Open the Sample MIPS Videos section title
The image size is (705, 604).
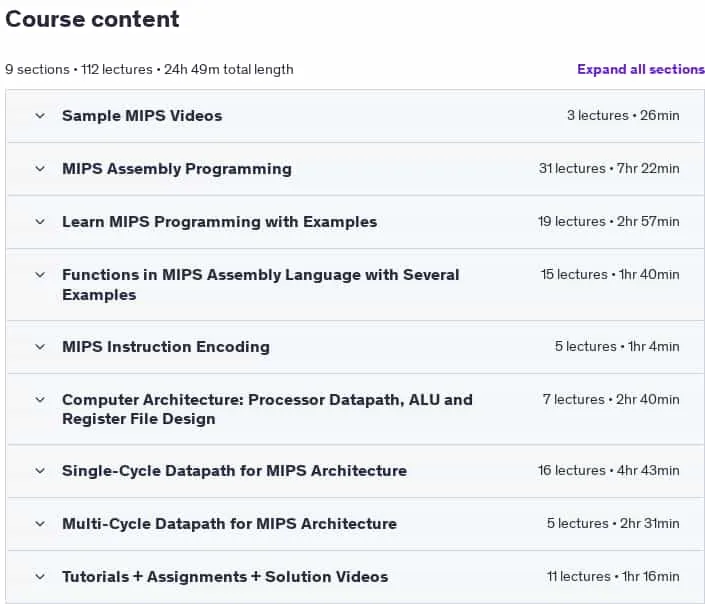coord(142,116)
